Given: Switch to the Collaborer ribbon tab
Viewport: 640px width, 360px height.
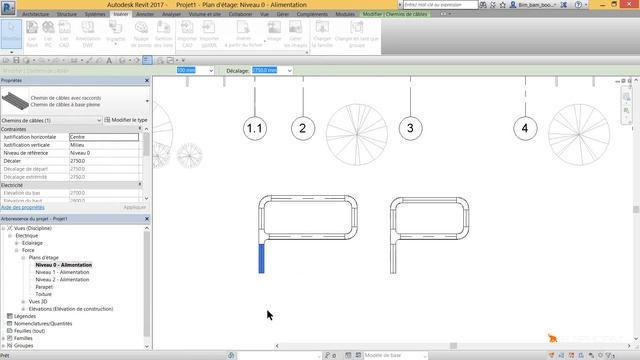Looking at the screenshot, I should click(x=240, y=14).
